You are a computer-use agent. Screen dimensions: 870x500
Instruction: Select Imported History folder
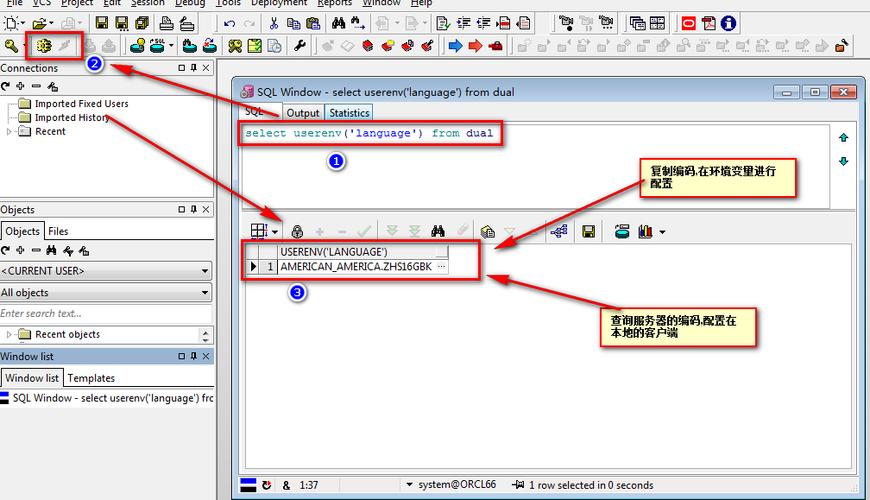click(x=72, y=118)
